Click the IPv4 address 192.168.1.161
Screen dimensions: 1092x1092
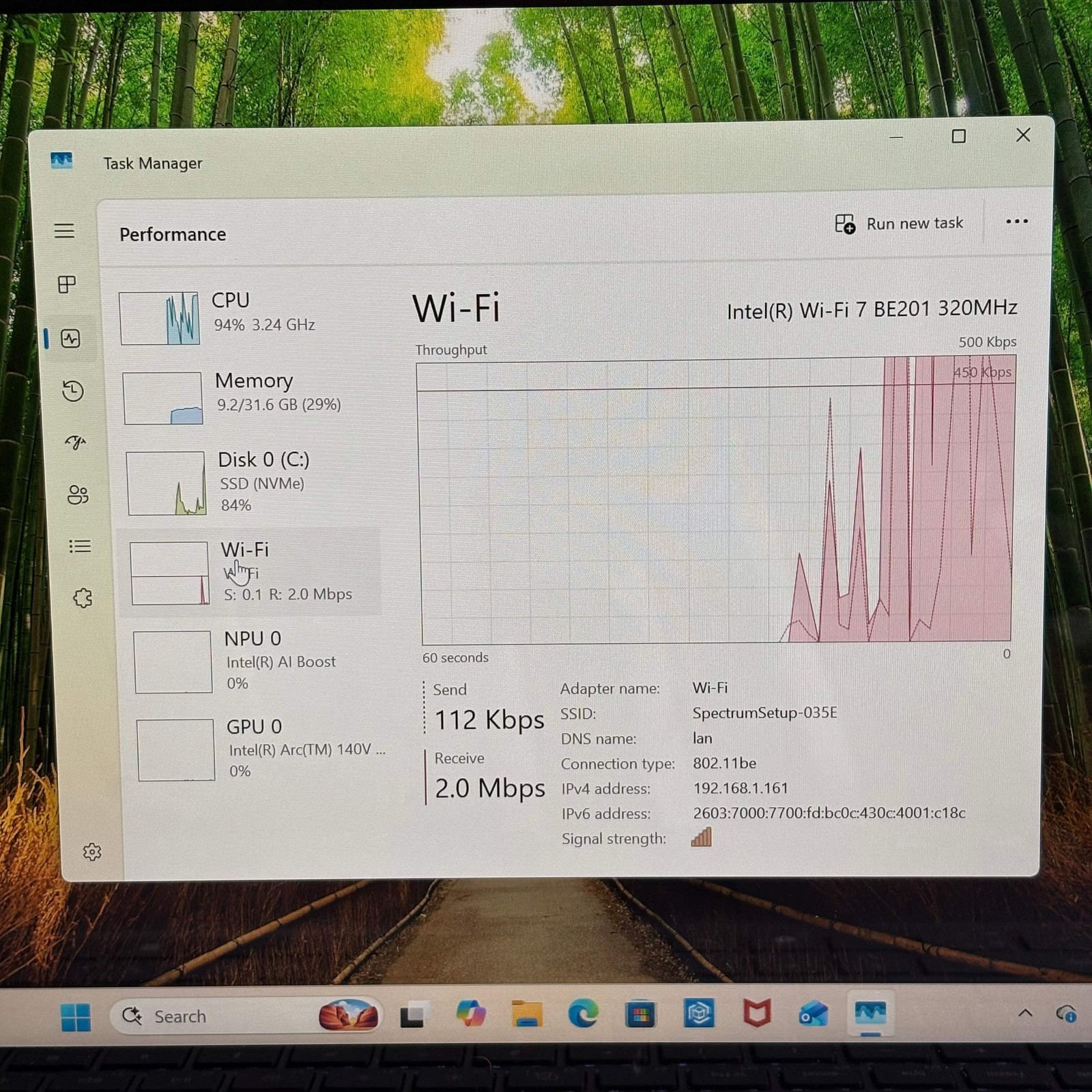(741, 788)
